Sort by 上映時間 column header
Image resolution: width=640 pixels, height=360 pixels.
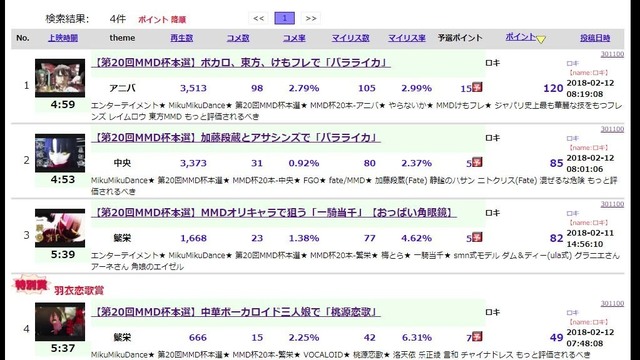point(63,38)
